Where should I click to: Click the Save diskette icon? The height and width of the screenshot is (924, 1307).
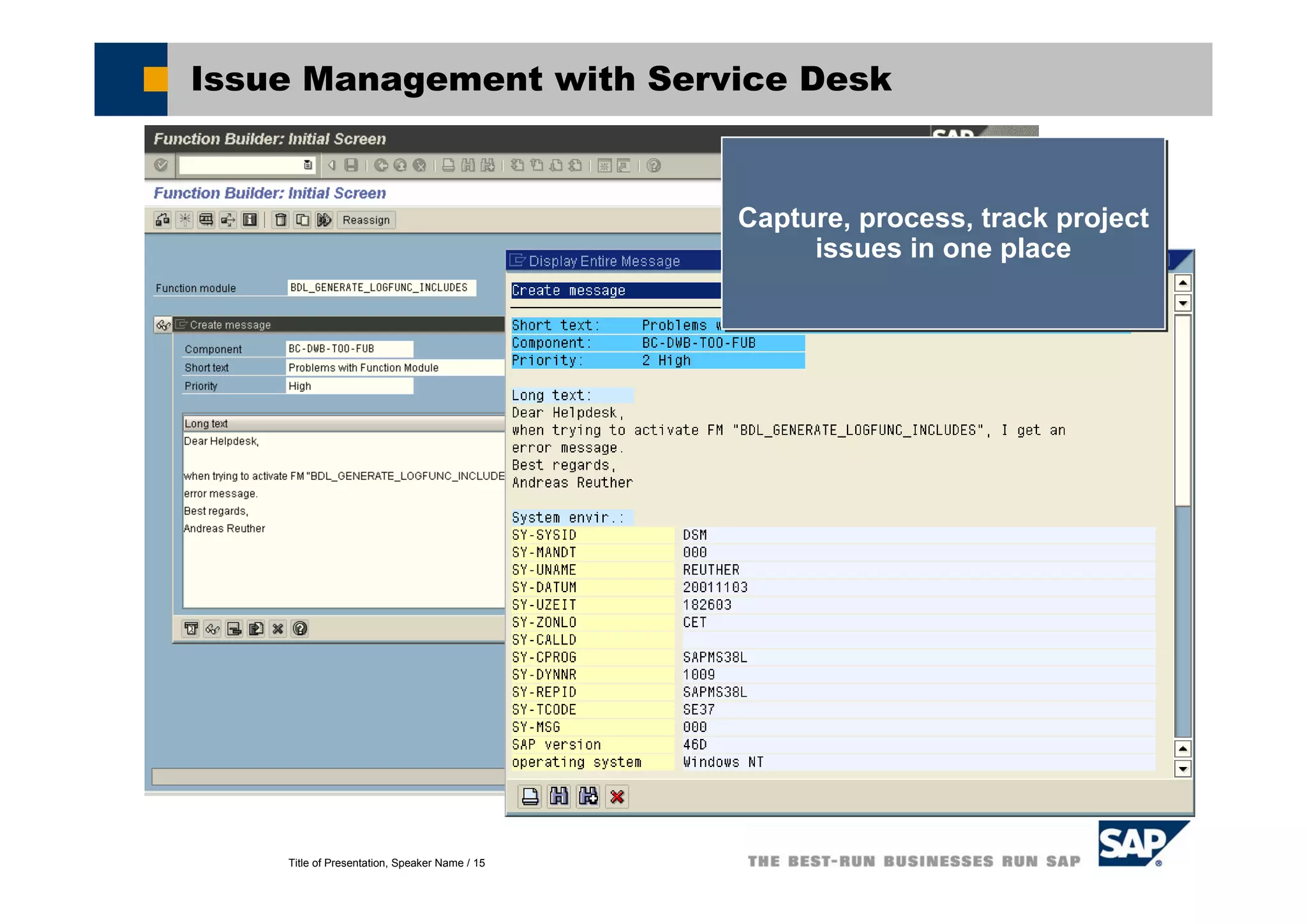[x=351, y=165]
